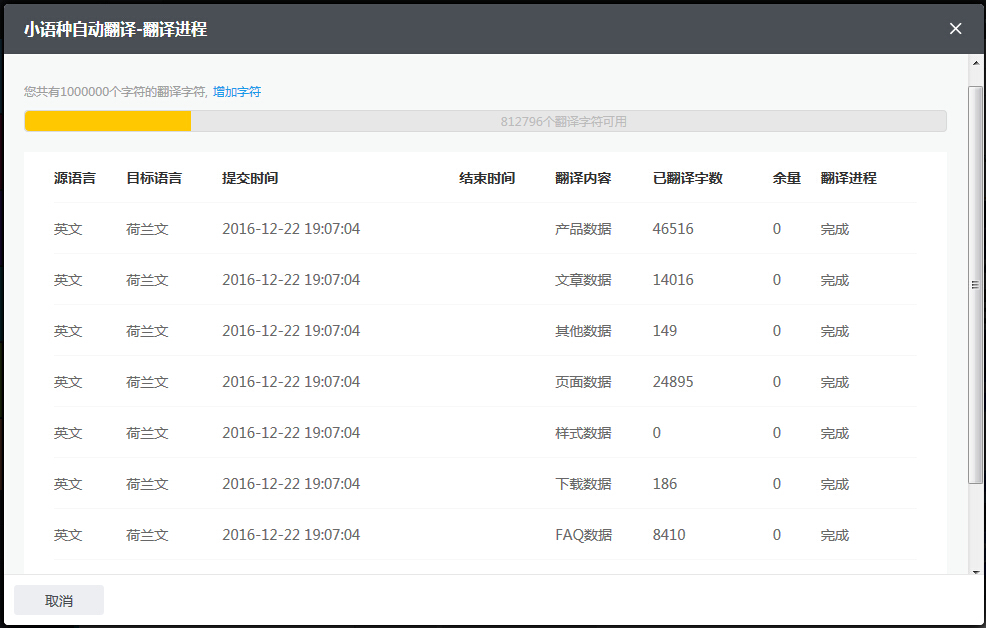Screen dimensions: 986x628
Task: Click the 源语言 column header
Action: click(75, 178)
